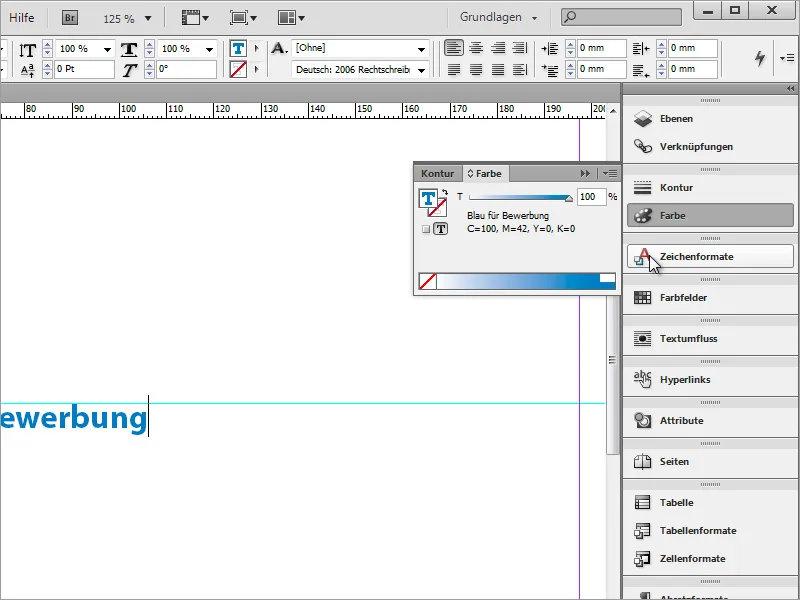Viewport: 800px width, 600px height.
Task: Toggle formatting affects container square
Action: click(426, 229)
